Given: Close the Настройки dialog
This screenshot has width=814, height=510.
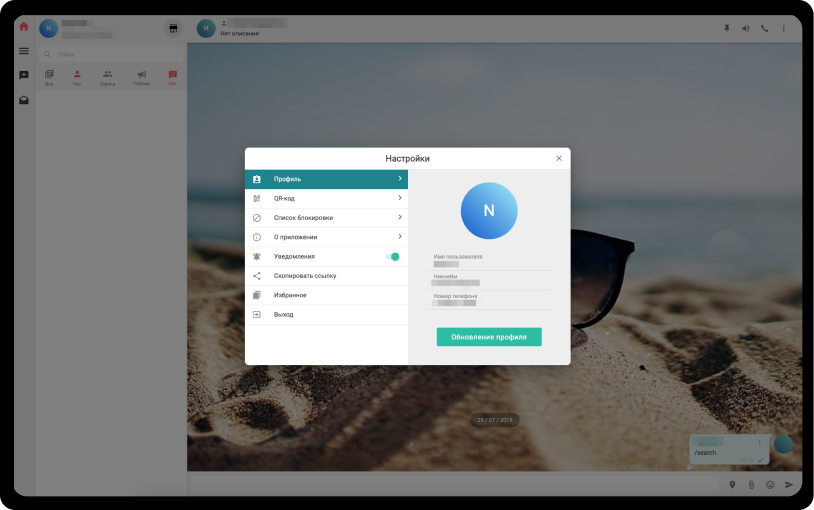Looking at the screenshot, I should (559, 158).
